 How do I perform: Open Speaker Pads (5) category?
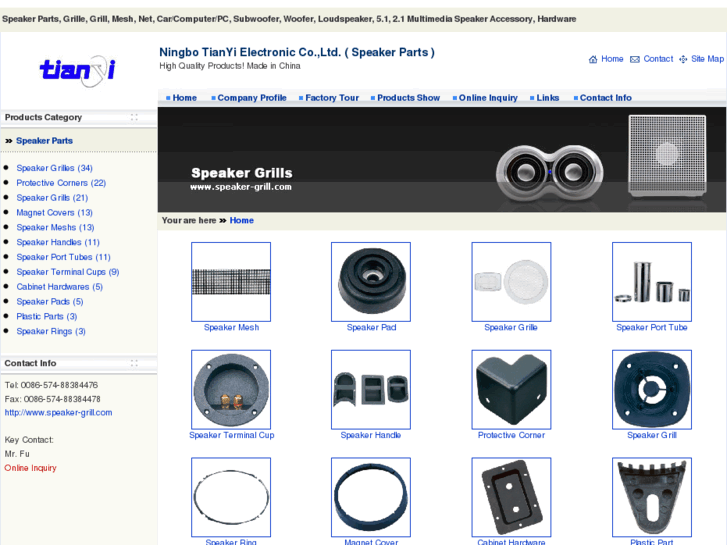tap(50, 301)
